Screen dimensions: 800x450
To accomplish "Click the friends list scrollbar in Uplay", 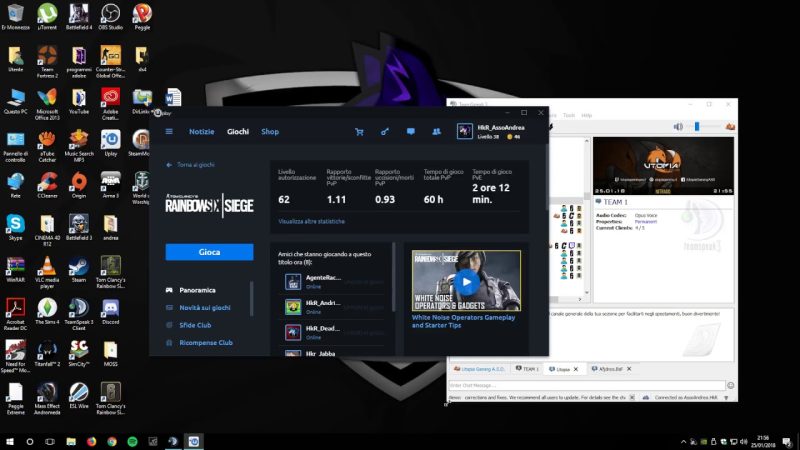I will (393, 277).
